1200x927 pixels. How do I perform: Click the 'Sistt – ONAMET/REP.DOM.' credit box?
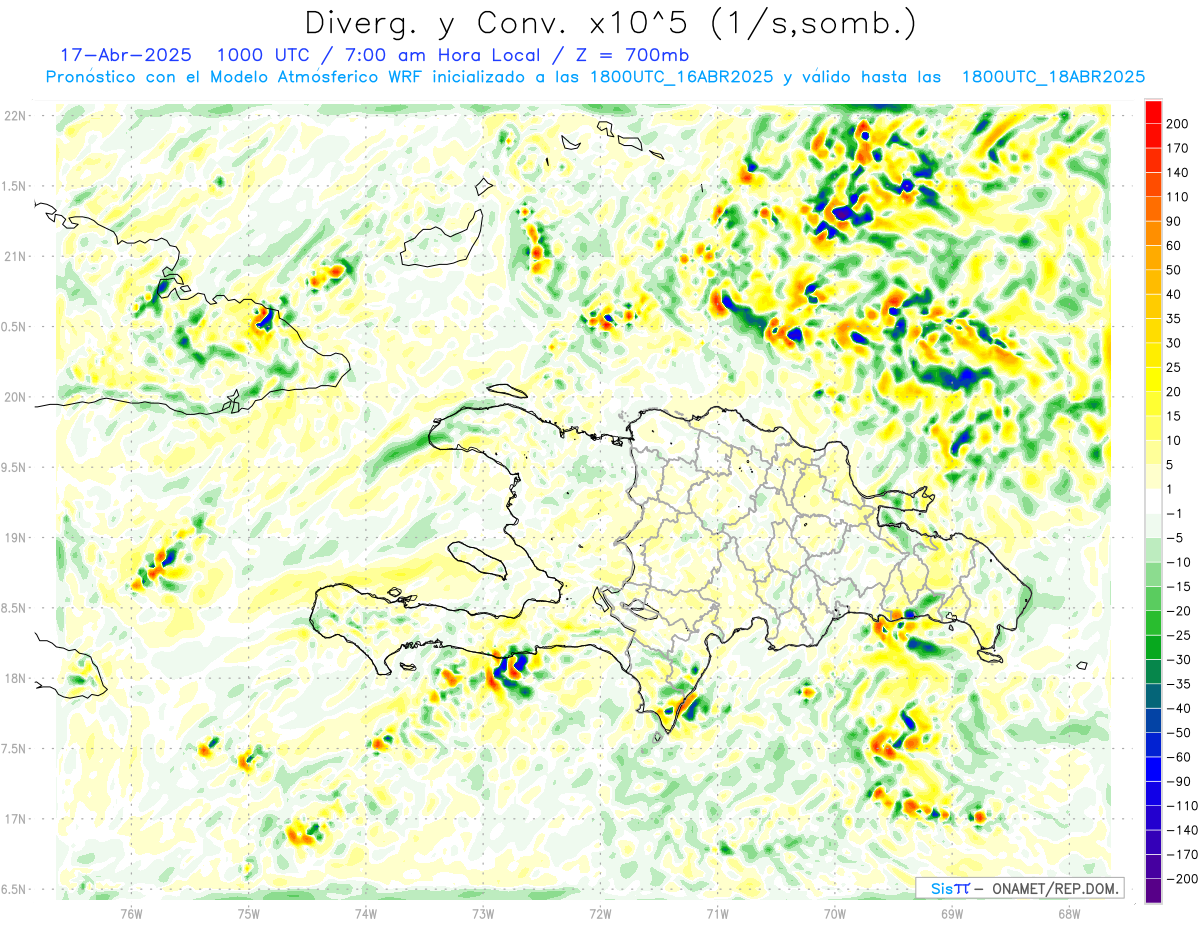point(1019,888)
